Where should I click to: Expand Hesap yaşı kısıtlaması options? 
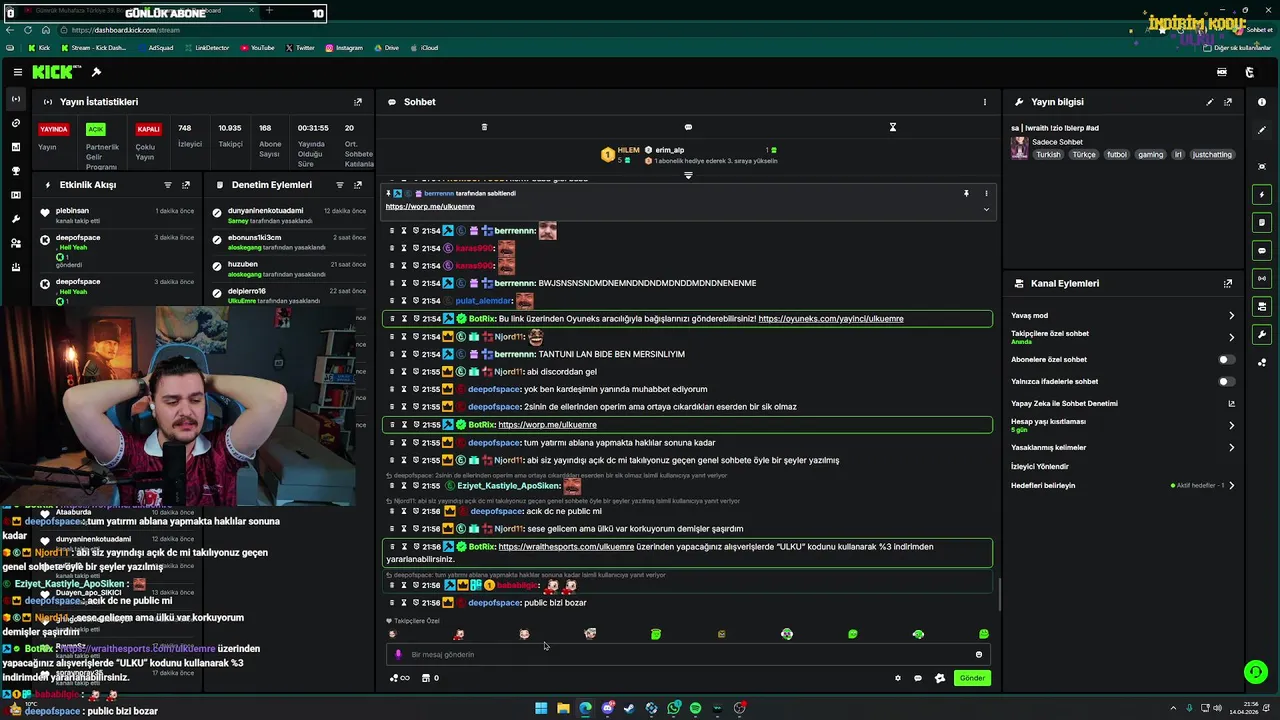1232,425
